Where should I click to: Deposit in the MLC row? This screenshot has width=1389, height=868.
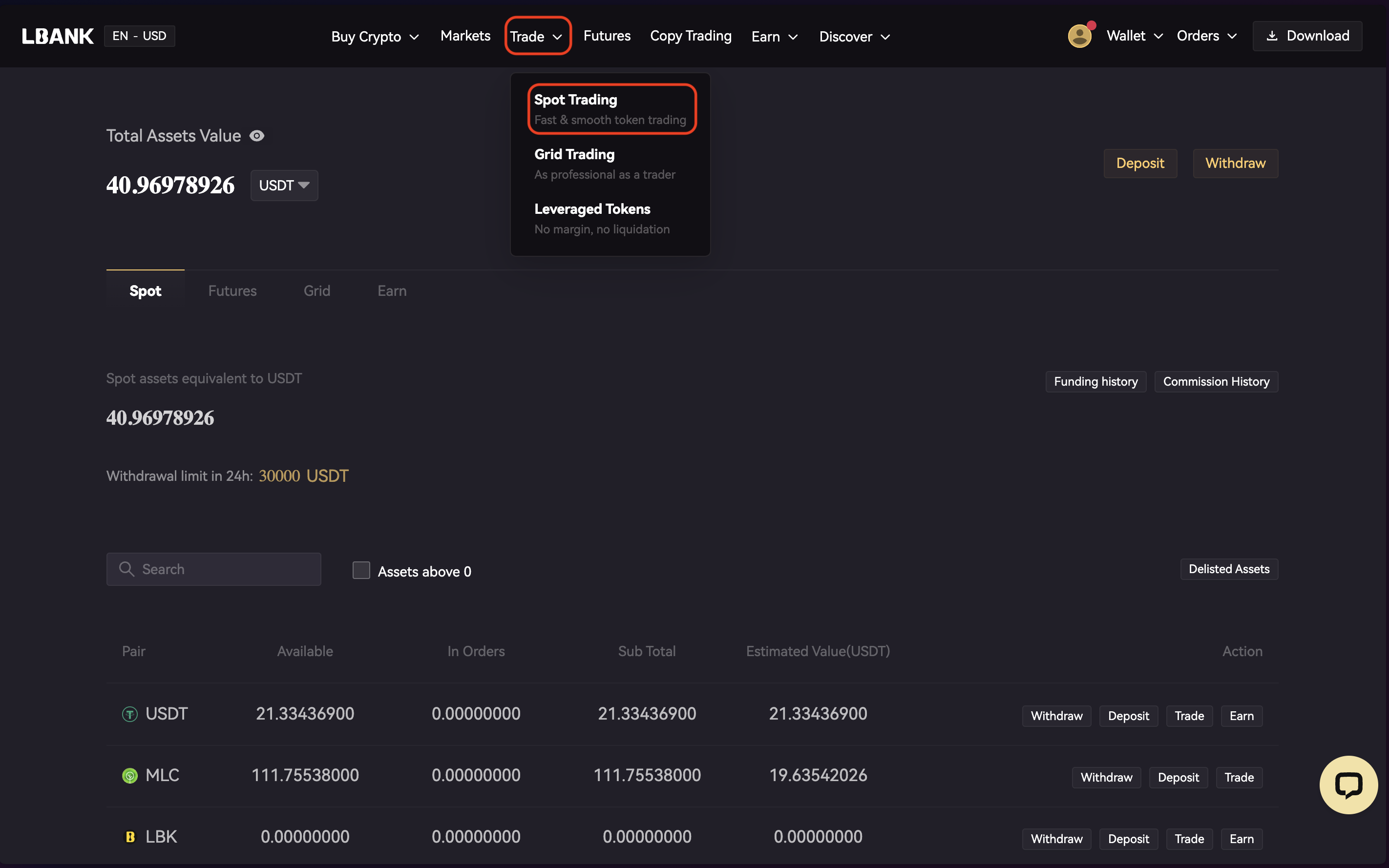pos(1179,777)
